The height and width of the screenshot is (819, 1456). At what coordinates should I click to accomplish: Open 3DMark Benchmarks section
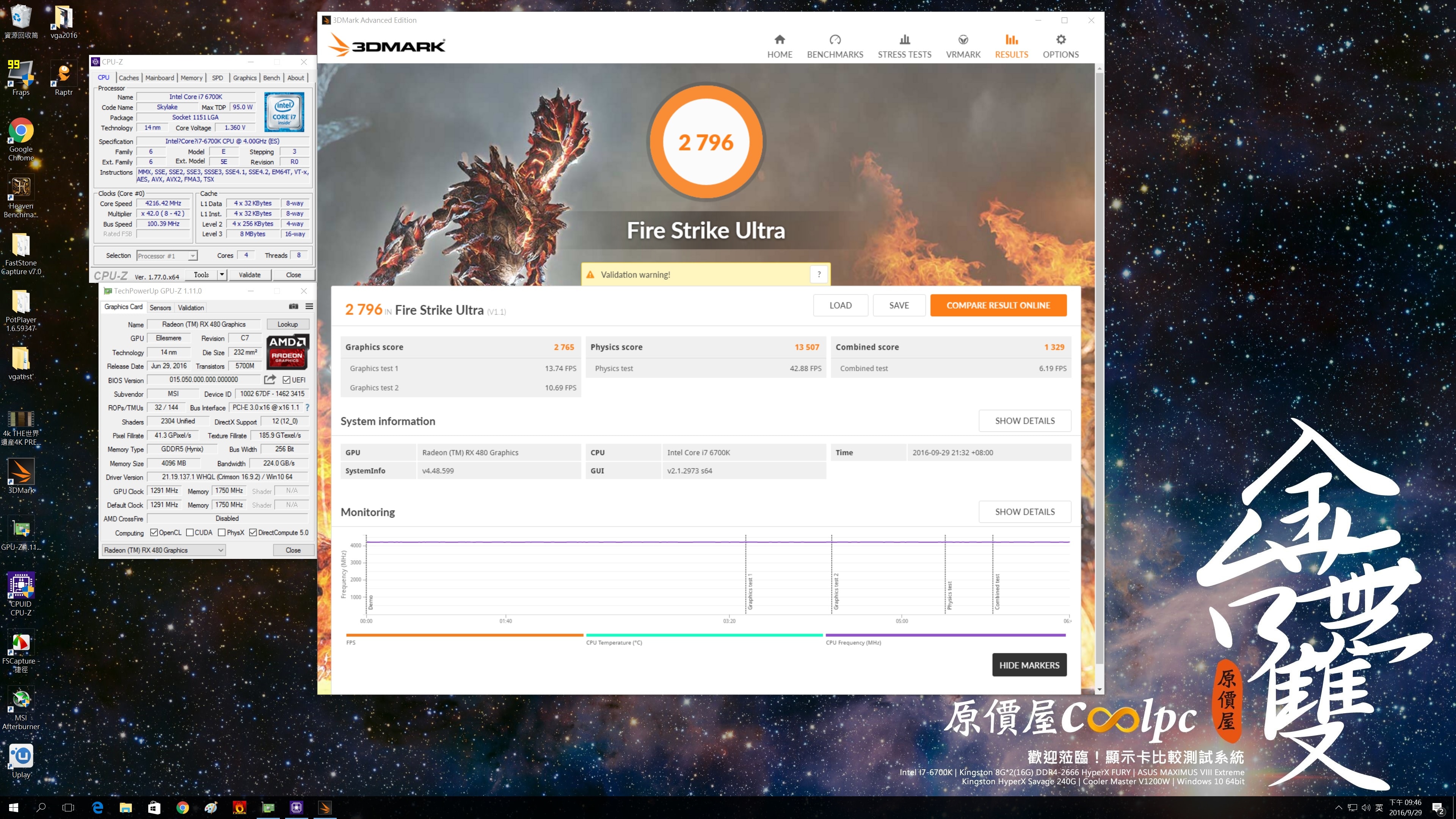(835, 46)
